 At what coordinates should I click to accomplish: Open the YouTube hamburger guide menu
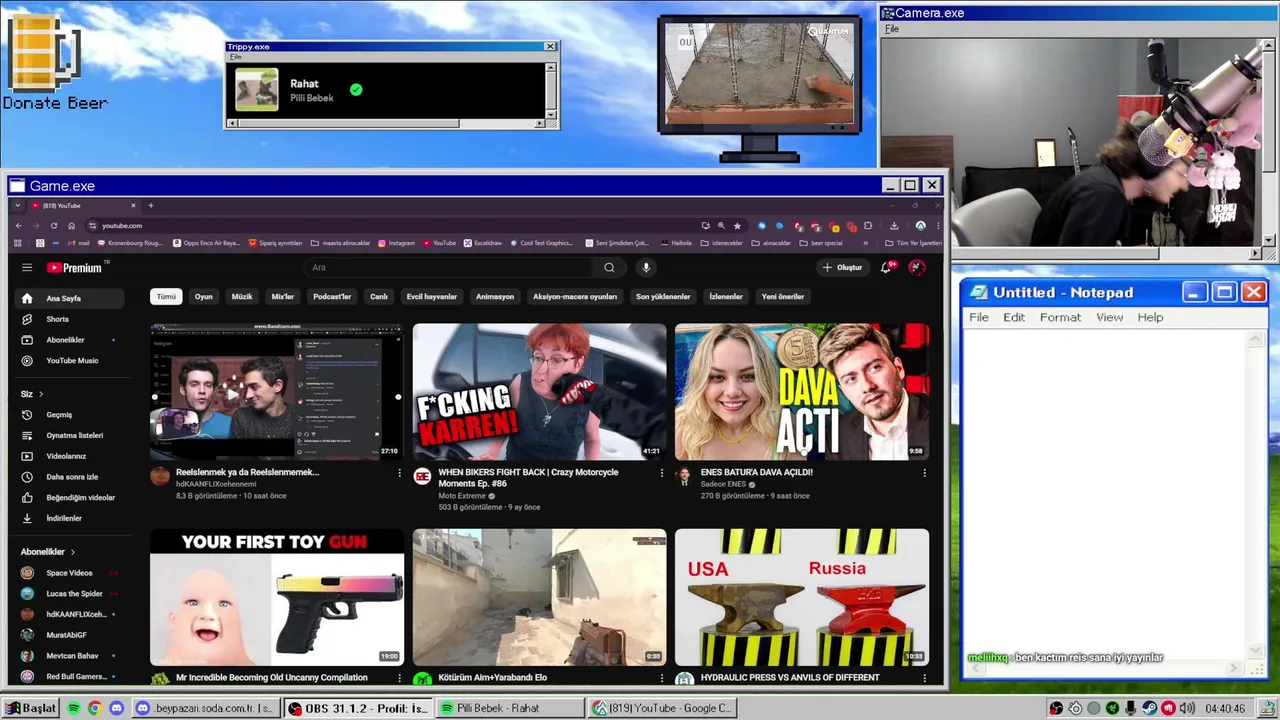tap(27, 267)
